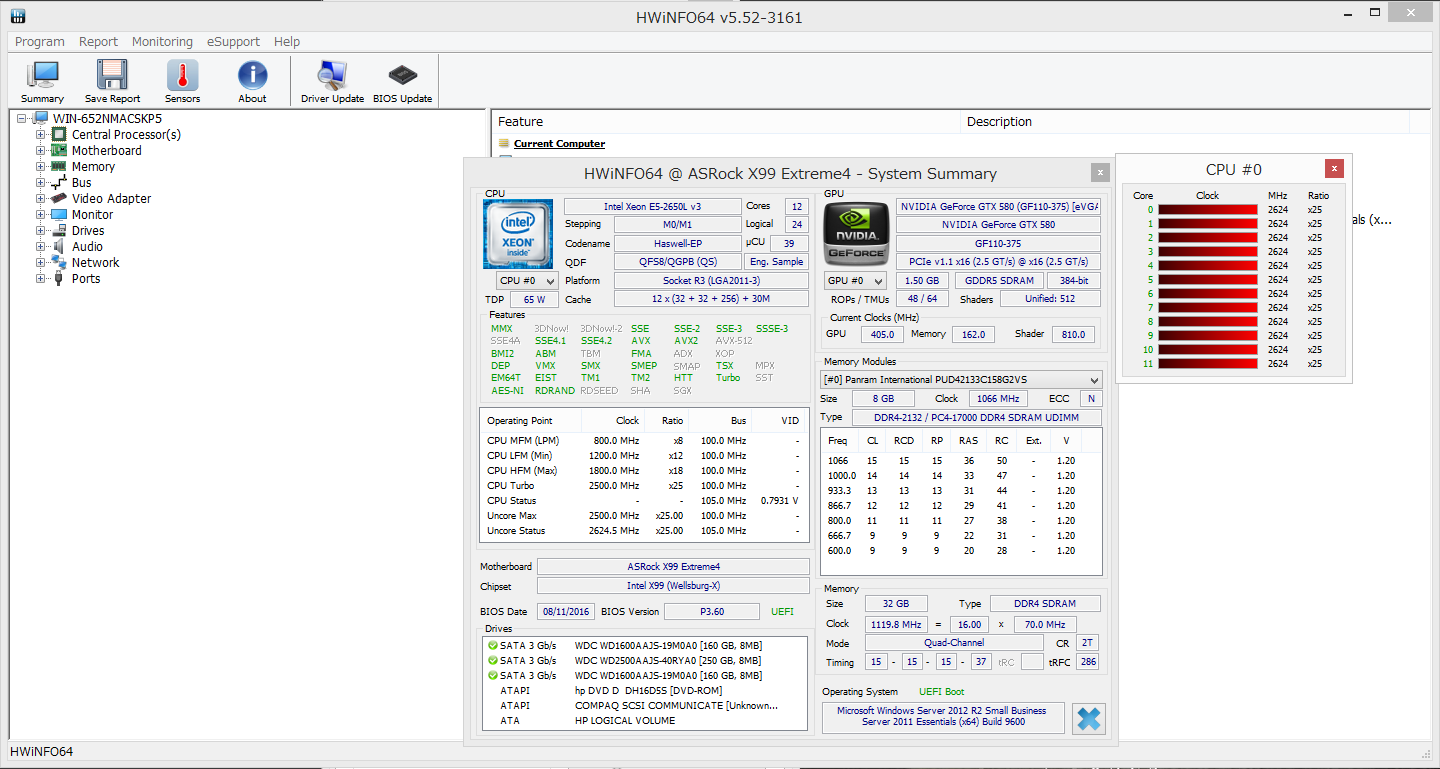Click the GDDR5 SDRAM field
Screen dimensions: 1440x769
click(998, 281)
